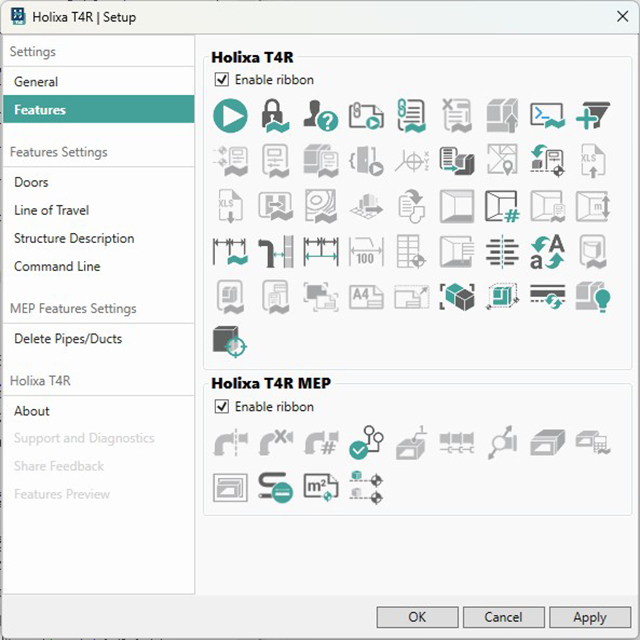The height and width of the screenshot is (640, 640).
Task: Click the text case change A/a icon
Action: coord(547,251)
